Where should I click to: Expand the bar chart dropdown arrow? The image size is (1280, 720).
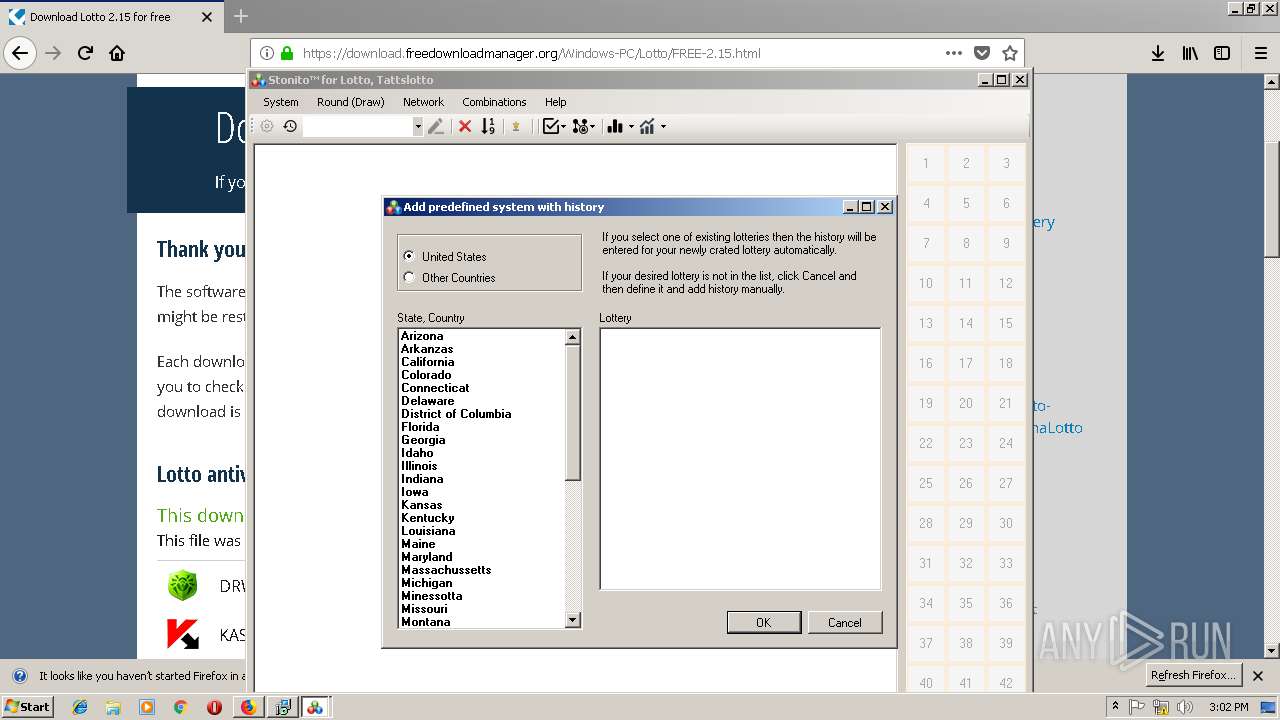[631, 126]
